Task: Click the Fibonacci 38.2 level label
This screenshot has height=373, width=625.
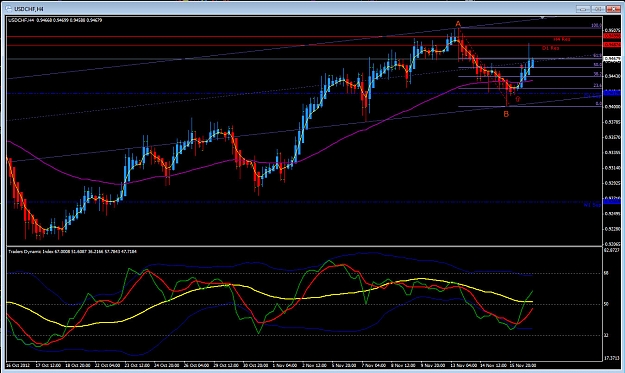Action: tap(597, 74)
